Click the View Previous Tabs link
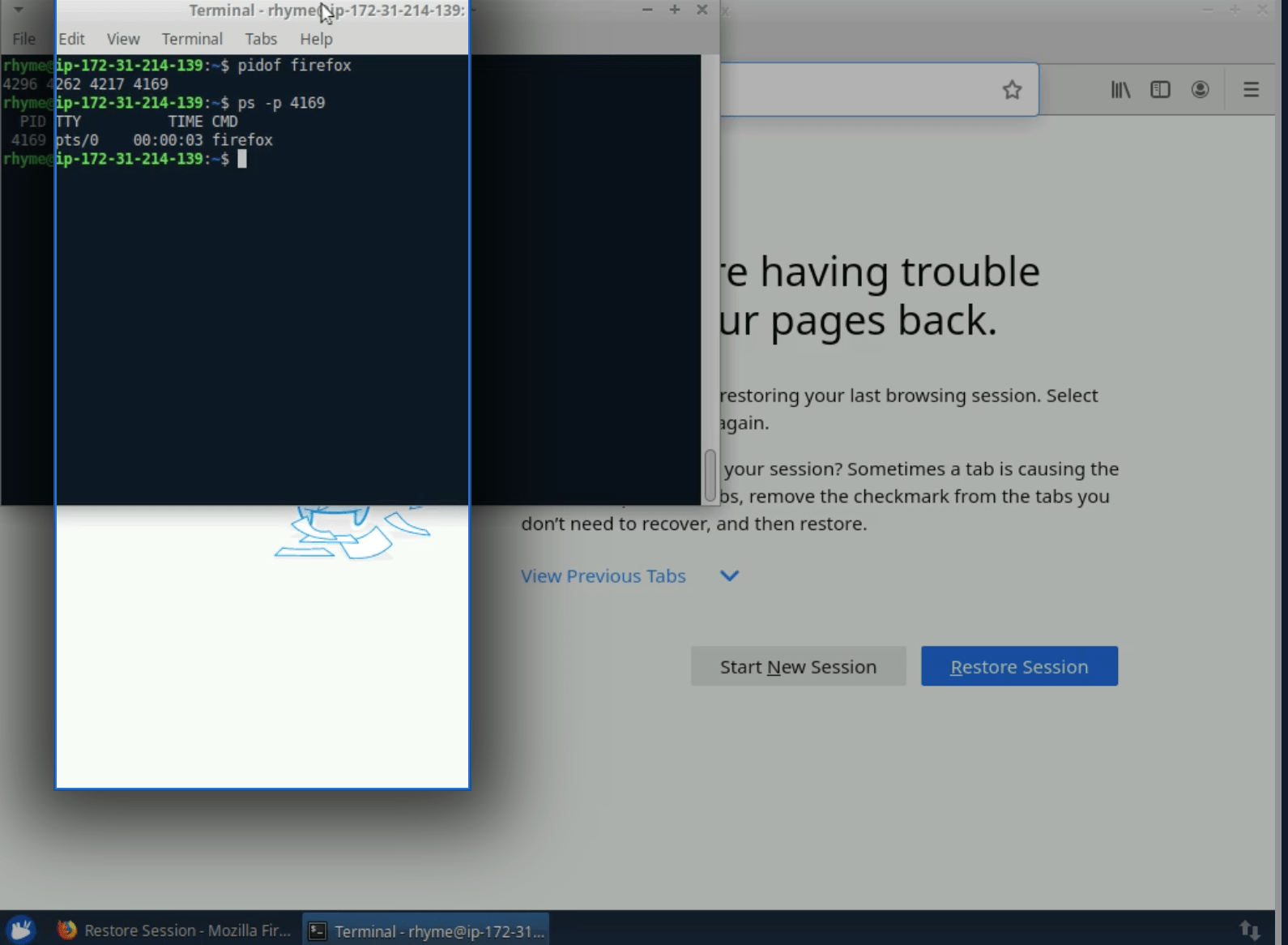This screenshot has width=1288, height=945. (x=603, y=576)
